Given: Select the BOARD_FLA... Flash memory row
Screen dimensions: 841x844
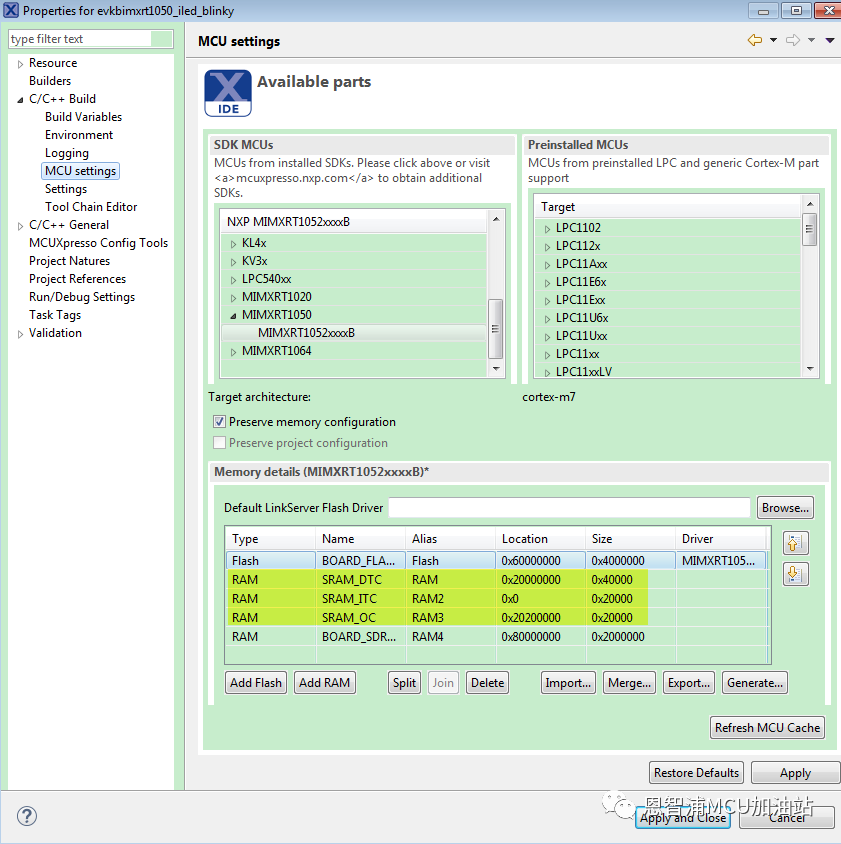Looking at the screenshot, I should point(496,560).
